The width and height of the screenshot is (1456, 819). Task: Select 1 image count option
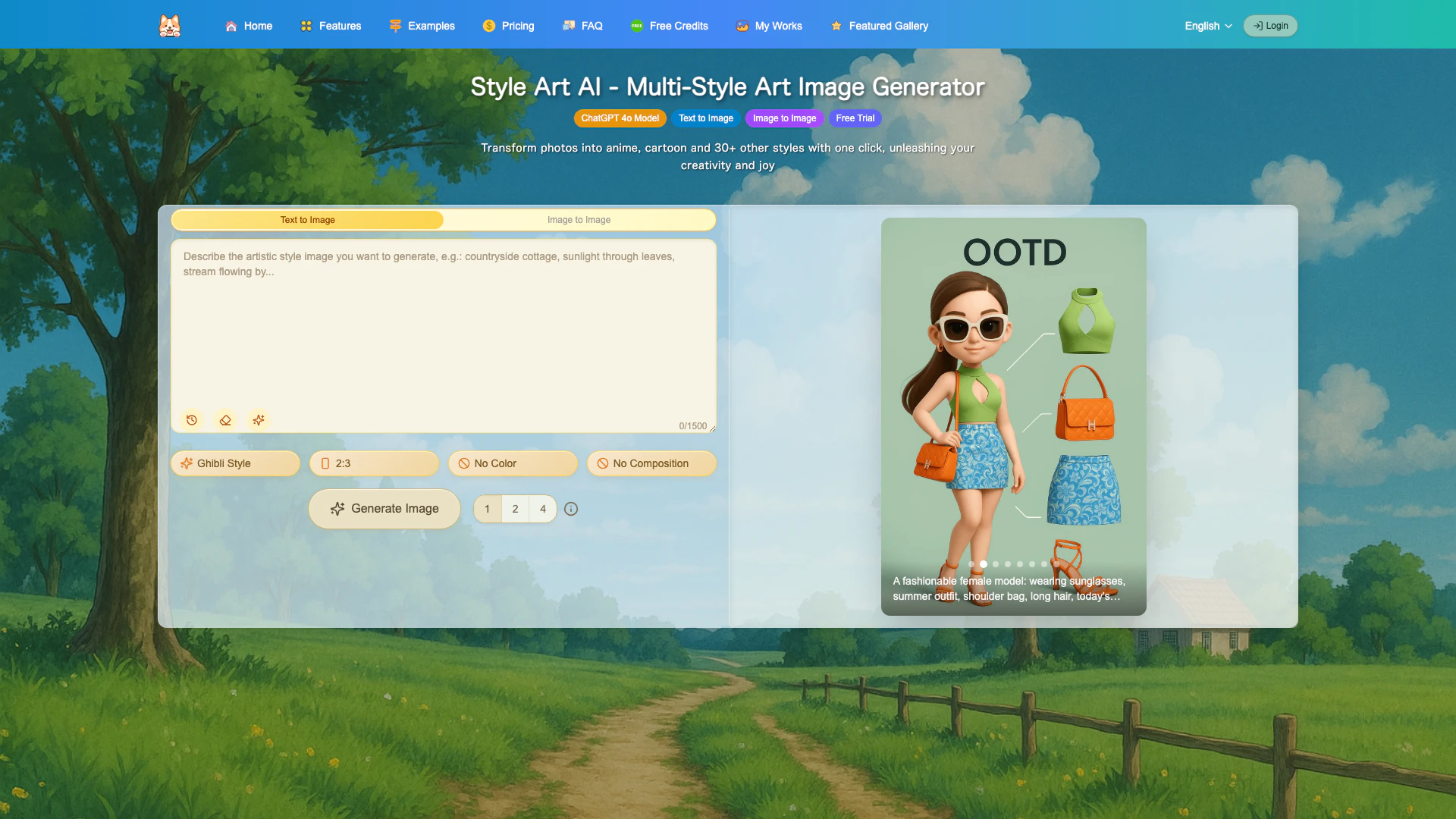(x=488, y=509)
